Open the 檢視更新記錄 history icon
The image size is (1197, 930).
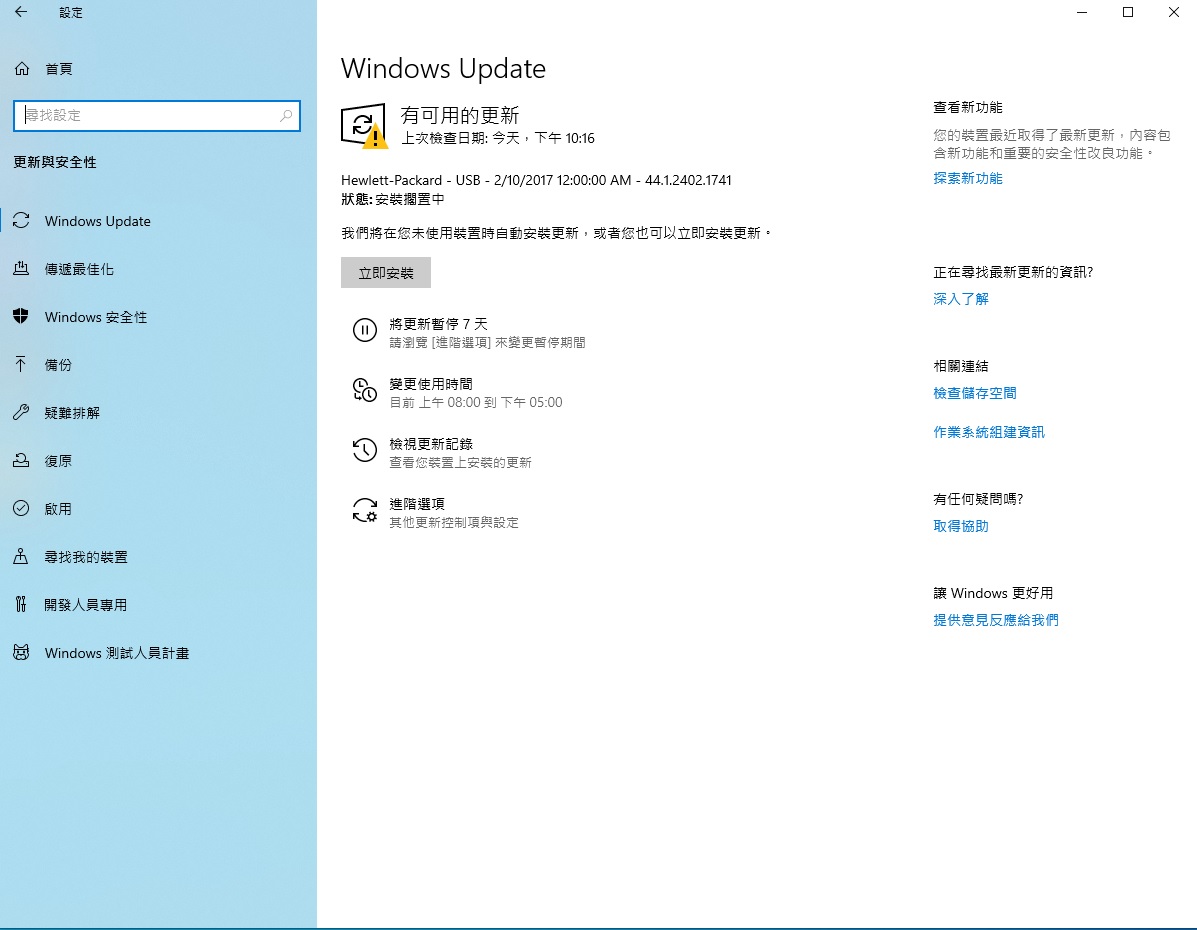pyautogui.click(x=365, y=450)
